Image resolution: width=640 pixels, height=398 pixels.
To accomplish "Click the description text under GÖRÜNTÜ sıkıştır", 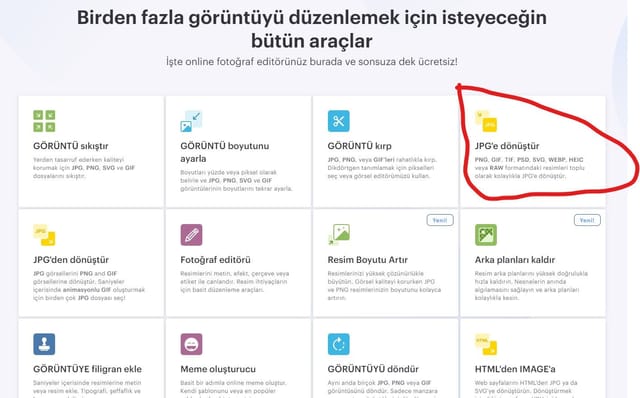I will point(84,168).
